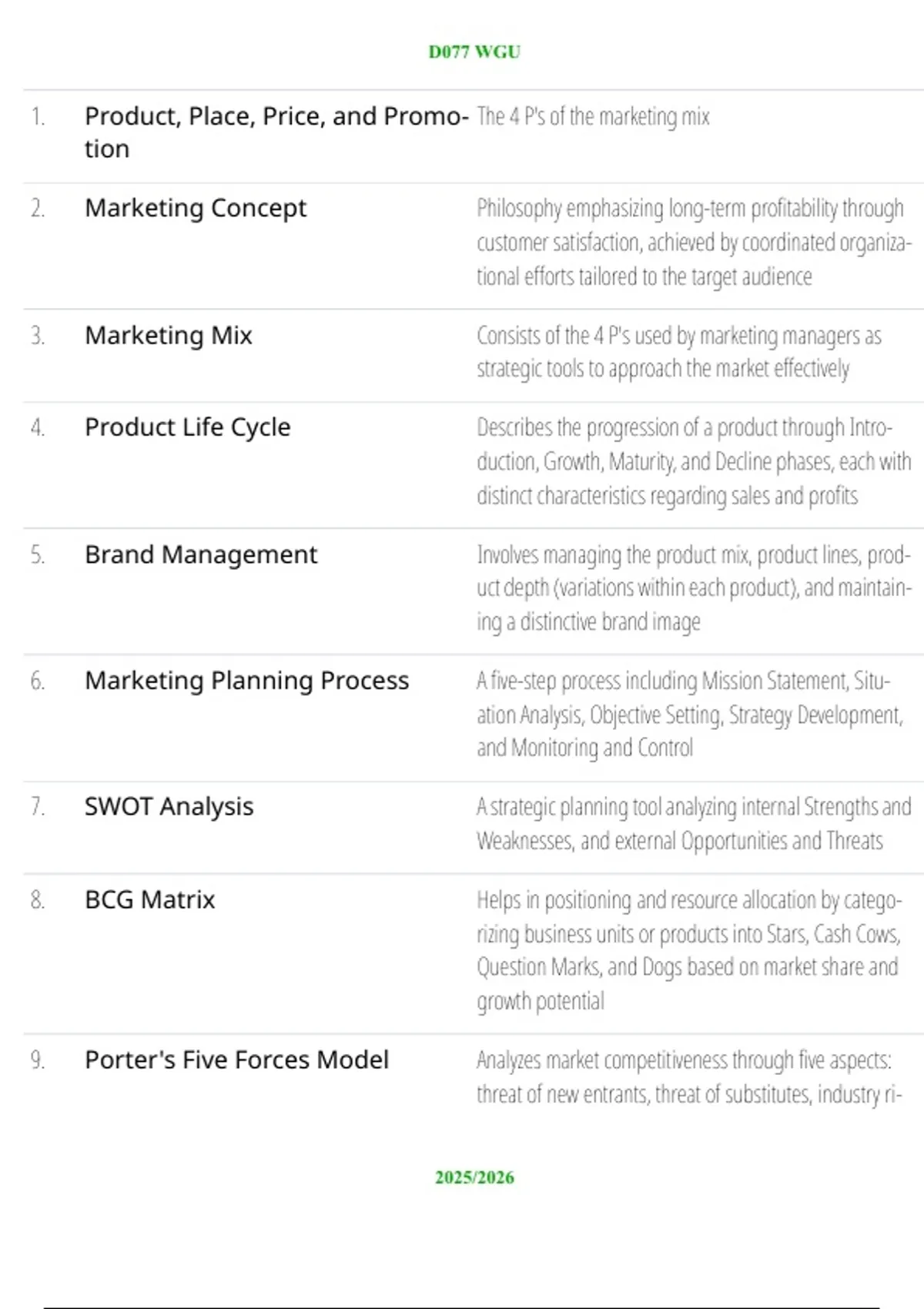Select the Marketing Mix term
Screen dimensions: 924x1309
[169, 335]
